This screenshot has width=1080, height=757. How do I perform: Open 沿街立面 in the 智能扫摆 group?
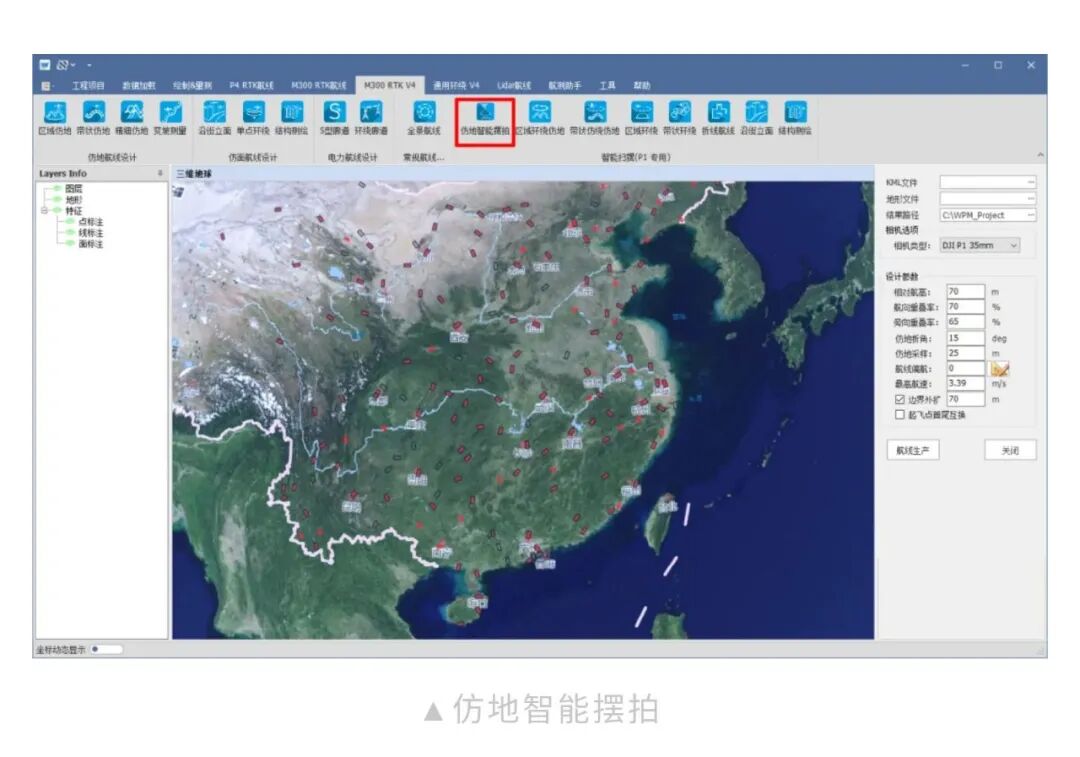tap(757, 118)
